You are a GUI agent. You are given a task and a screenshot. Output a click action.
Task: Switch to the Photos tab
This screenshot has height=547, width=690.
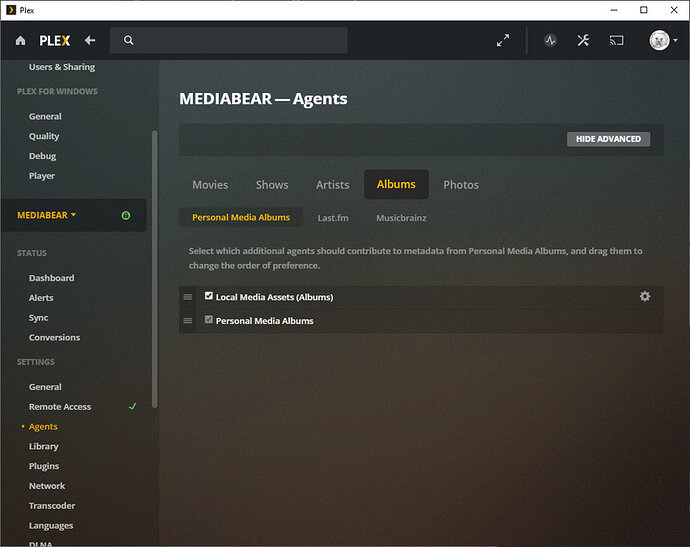pyautogui.click(x=461, y=185)
